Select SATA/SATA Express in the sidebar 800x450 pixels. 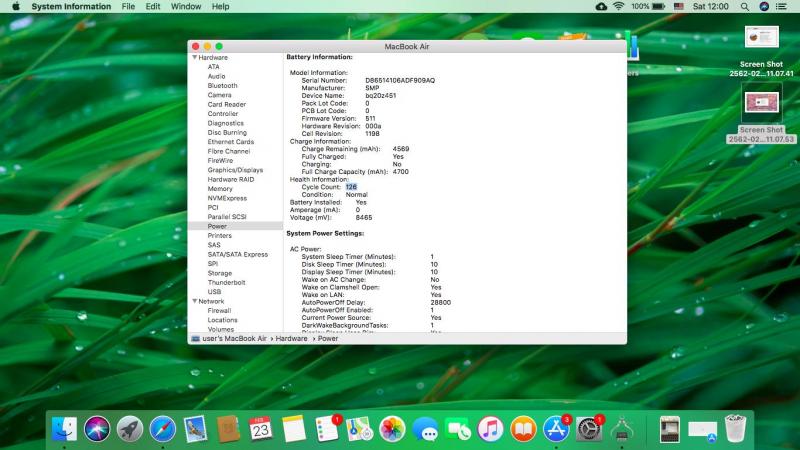pos(238,255)
